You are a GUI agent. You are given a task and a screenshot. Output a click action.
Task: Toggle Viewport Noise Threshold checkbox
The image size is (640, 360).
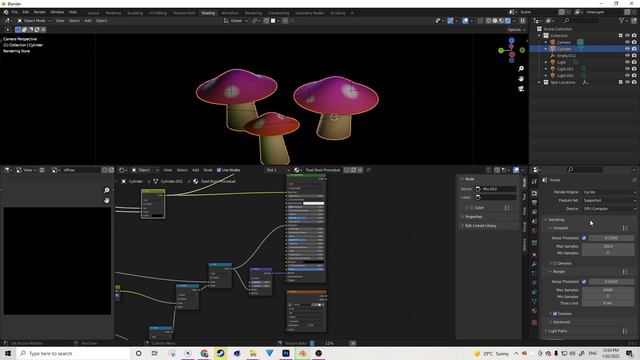click(584, 238)
